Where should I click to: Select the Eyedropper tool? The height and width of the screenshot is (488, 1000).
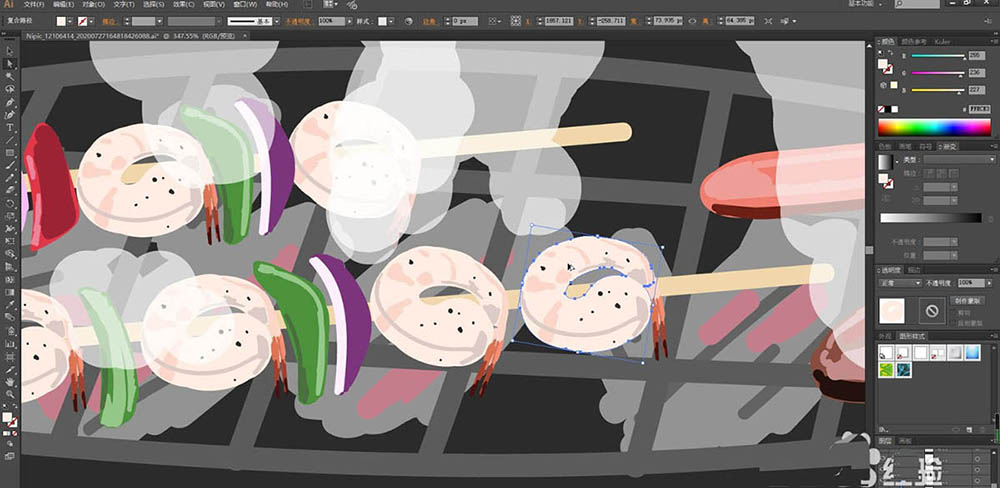pyautogui.click(x=10, y=305)
